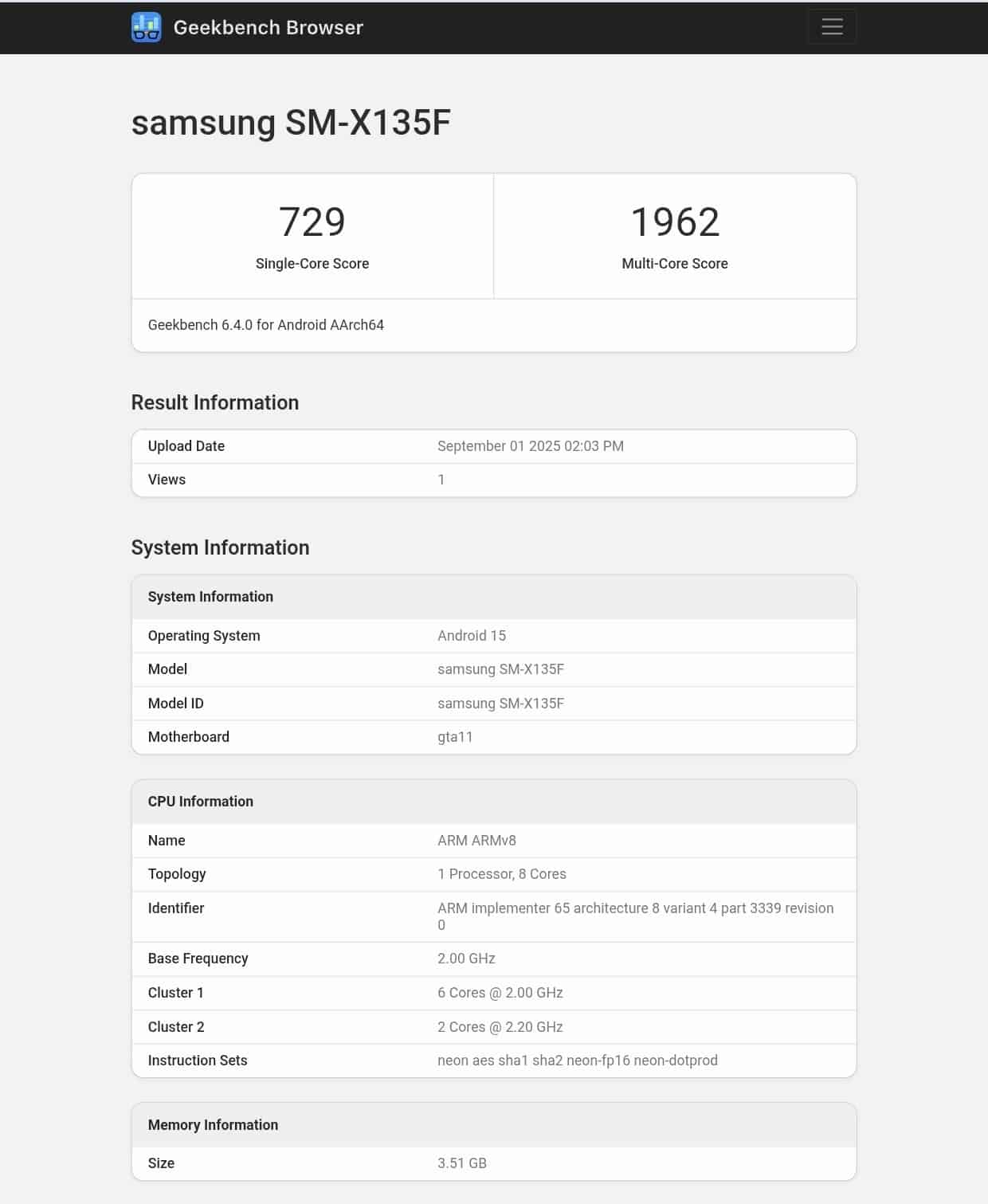Viewport: 988px width, 1204px height.
Task: Click the Upload Date row
Action: point(494,446)
